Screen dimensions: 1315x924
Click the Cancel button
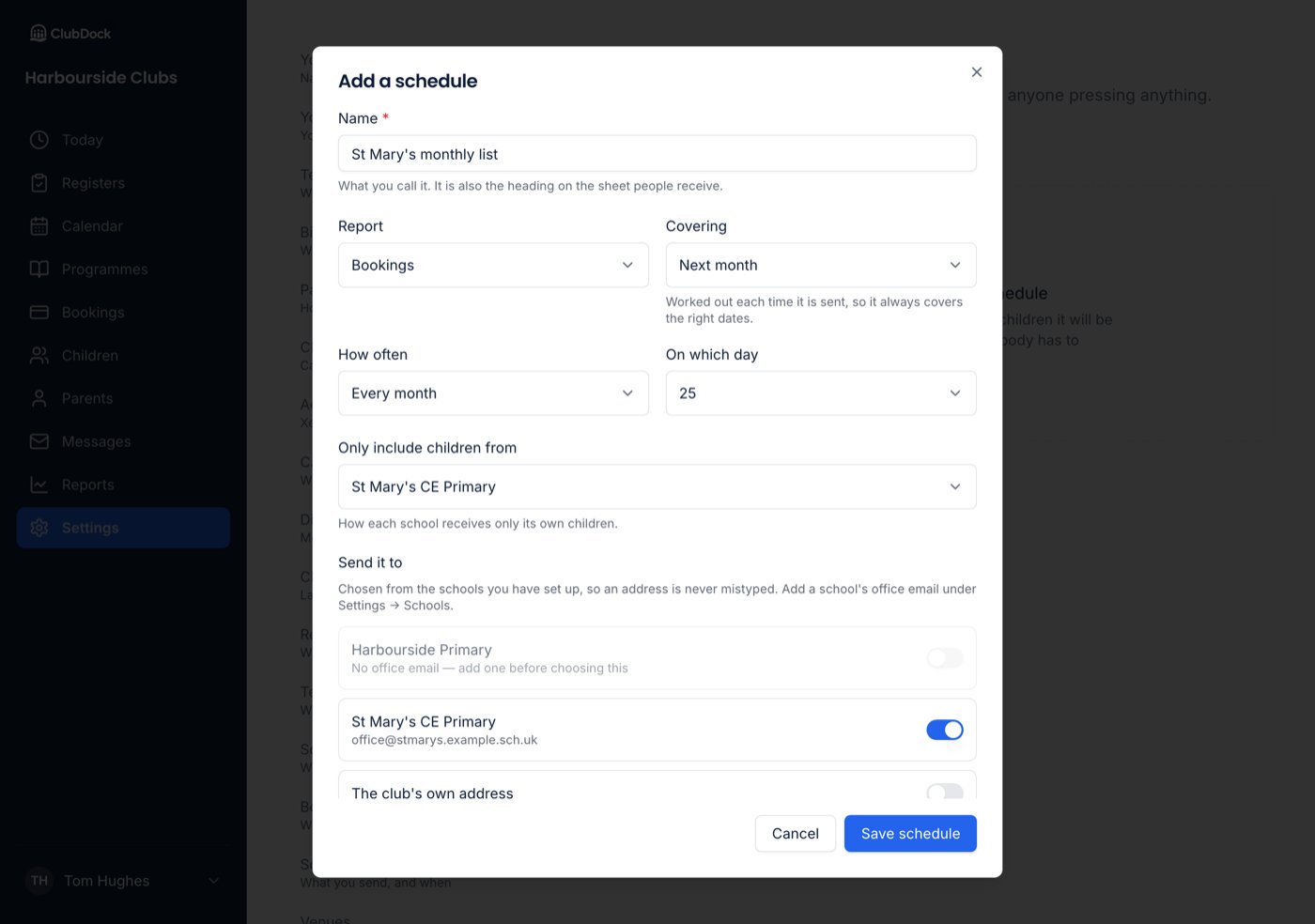click(795, 834)
